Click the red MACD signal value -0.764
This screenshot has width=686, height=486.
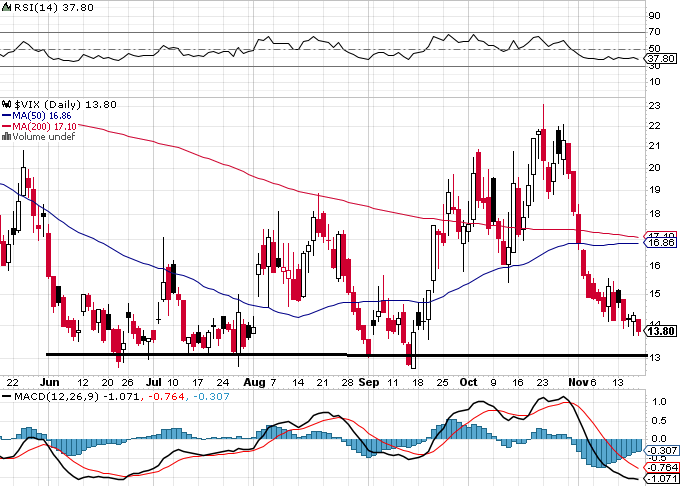tap(167, 397)
